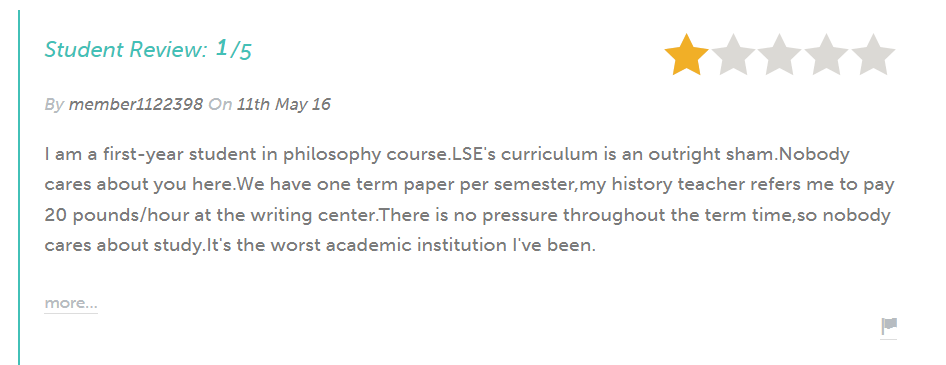Click the line ending 'institution I've been.'

coord(320,246)
